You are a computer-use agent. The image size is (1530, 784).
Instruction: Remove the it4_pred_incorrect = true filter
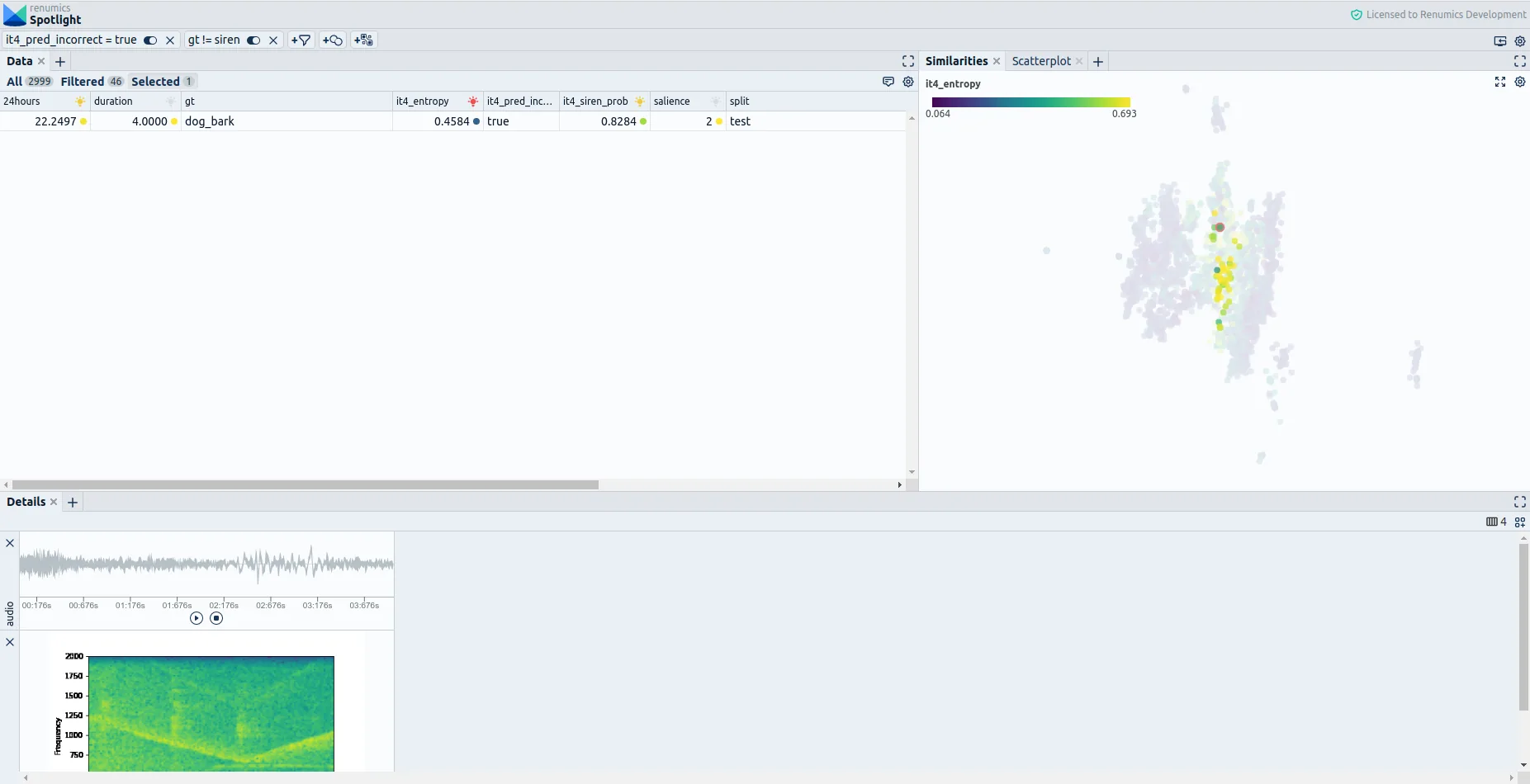(170, 40)
